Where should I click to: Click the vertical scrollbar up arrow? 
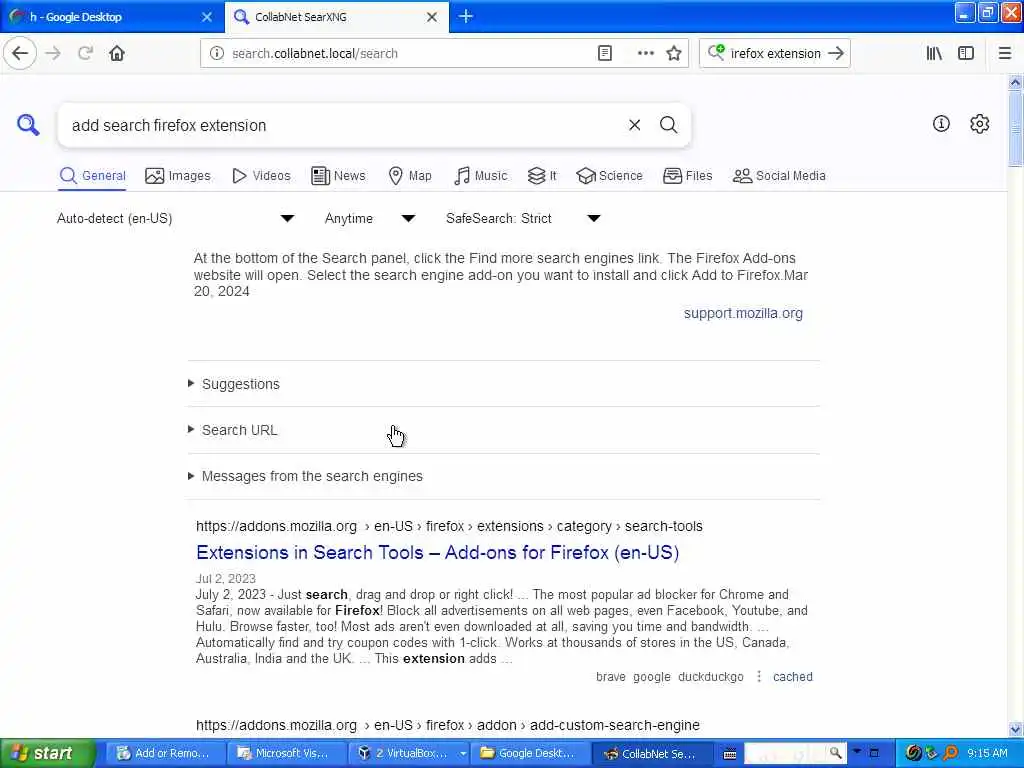point(1015,82)
